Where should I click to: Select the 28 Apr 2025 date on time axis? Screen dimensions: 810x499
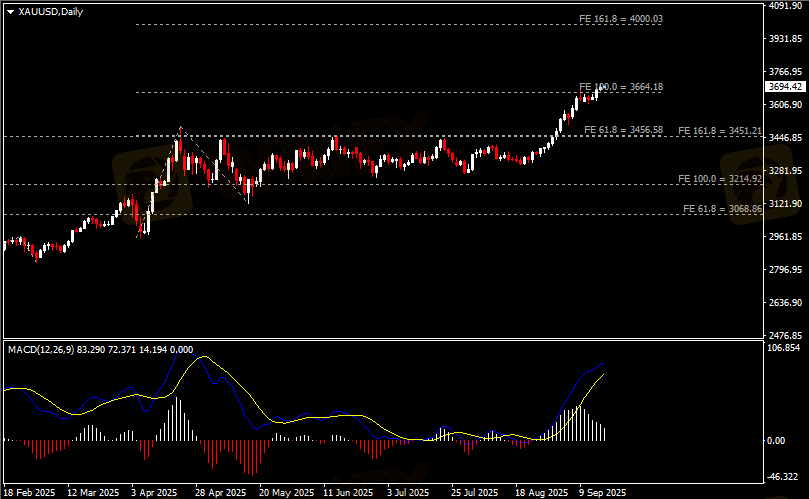221,493
